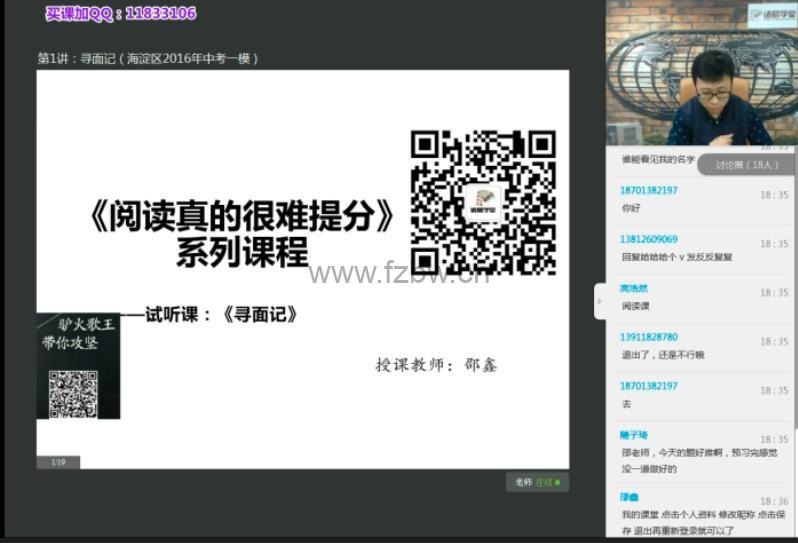Image resolution: width=798 pixels, height=543 pixels.
Task: Click username 13911828780 in chat
Action: (648, 337)
